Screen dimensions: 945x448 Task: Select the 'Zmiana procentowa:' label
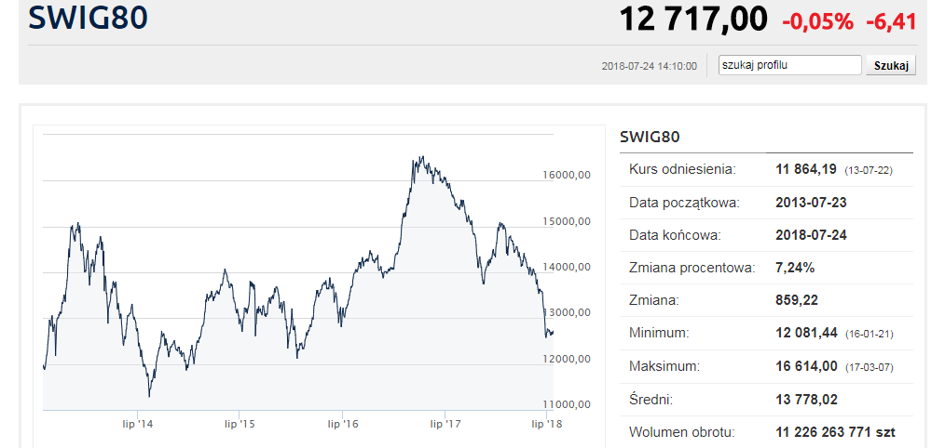pyautogui.click(x=692, y=268)
